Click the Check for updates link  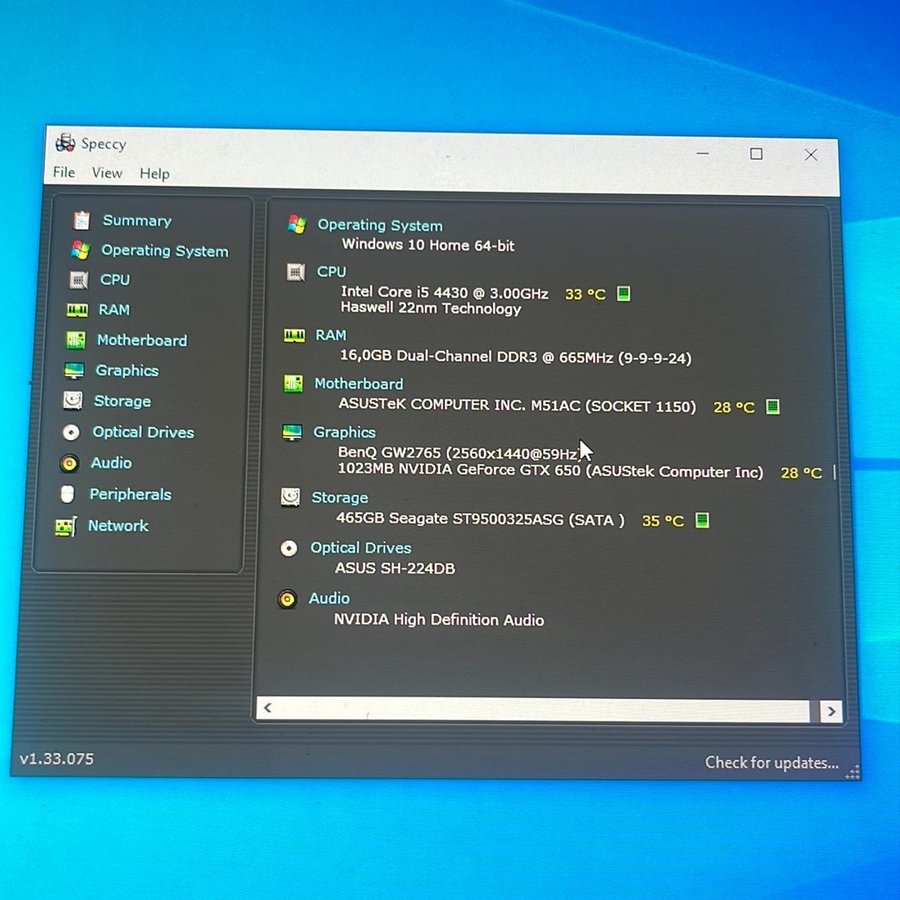pyautogui.click(x=771, y=762)
